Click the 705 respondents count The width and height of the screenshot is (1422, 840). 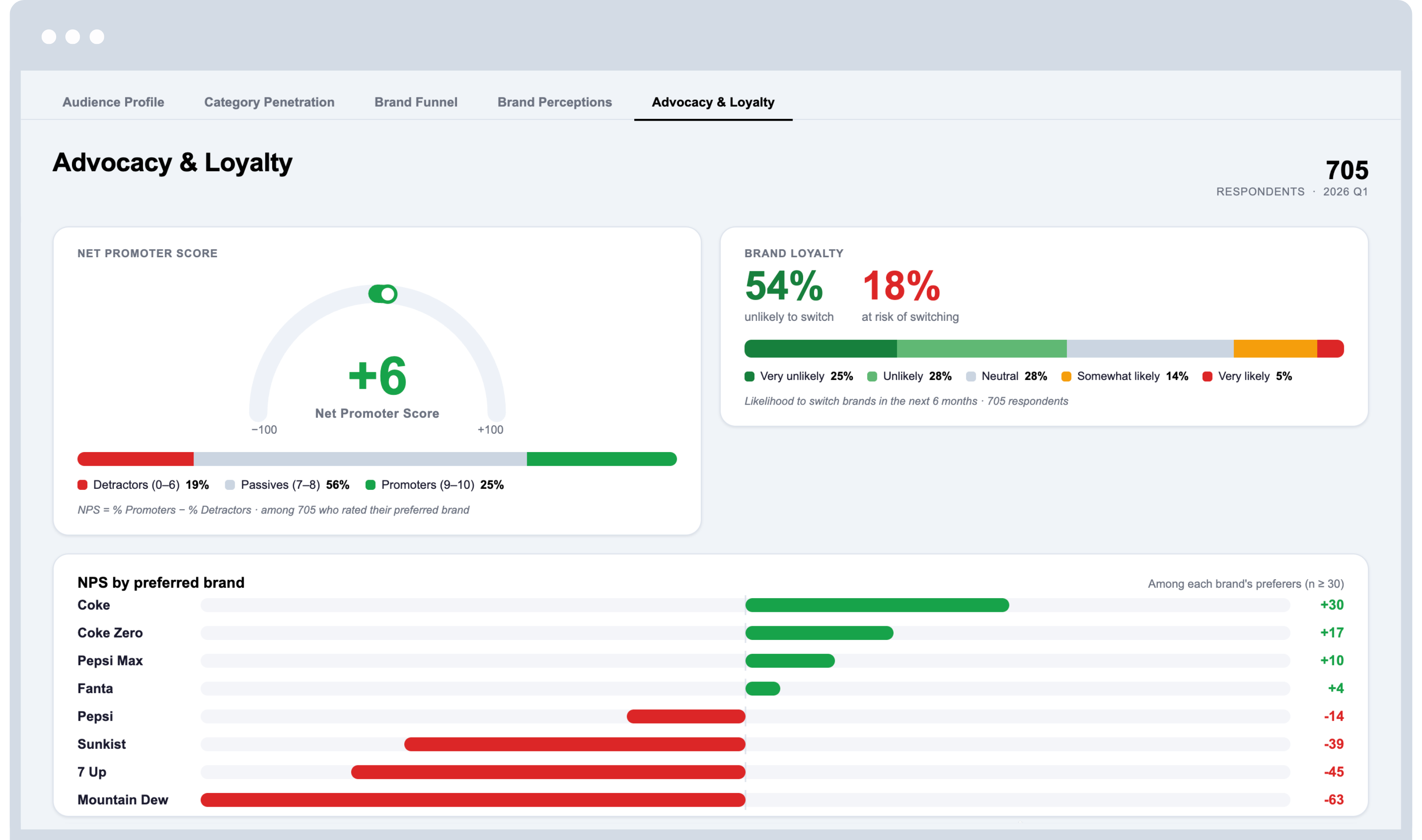(x=1347, y=170)
